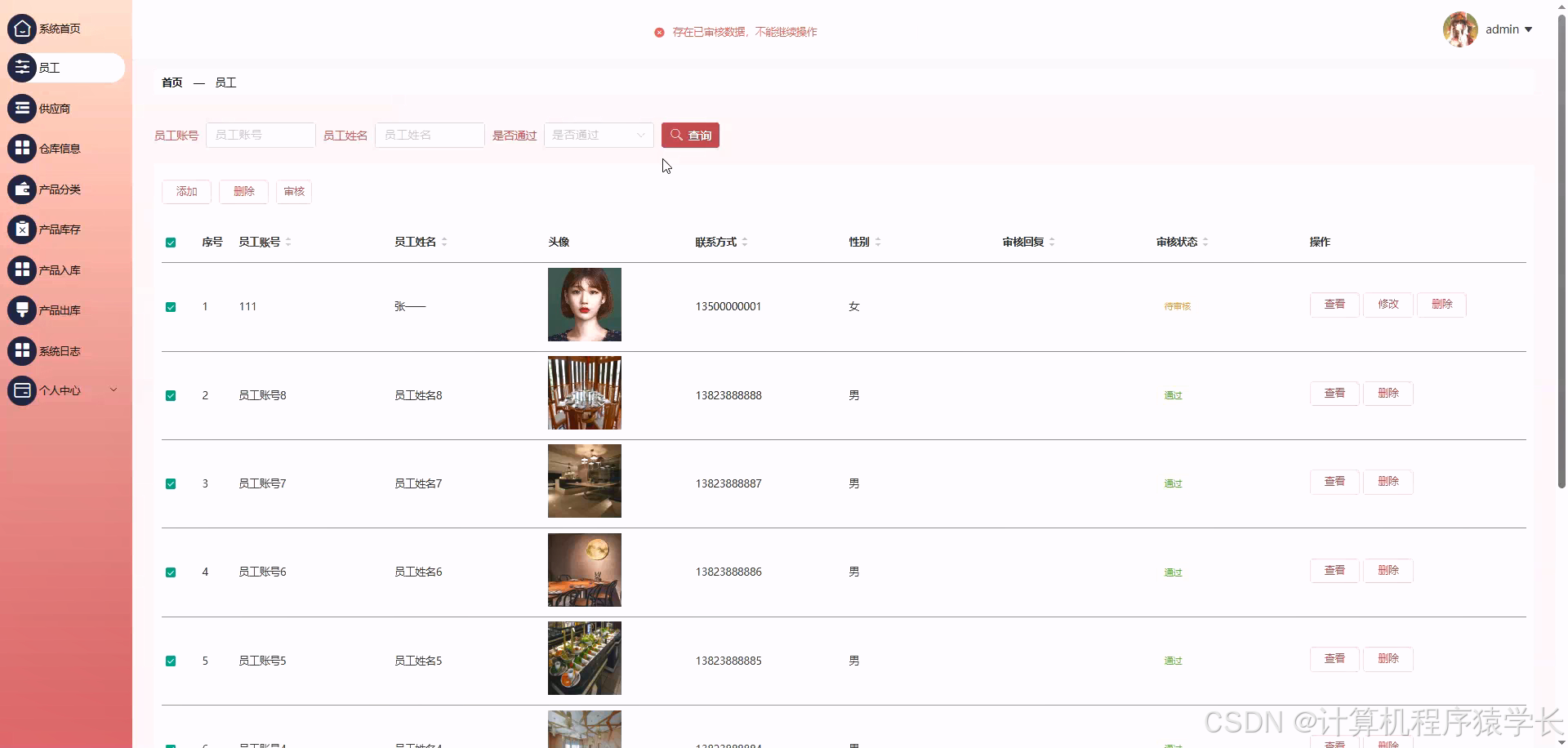Click 删除 for 员工账号5 row

click(1388, 658)
